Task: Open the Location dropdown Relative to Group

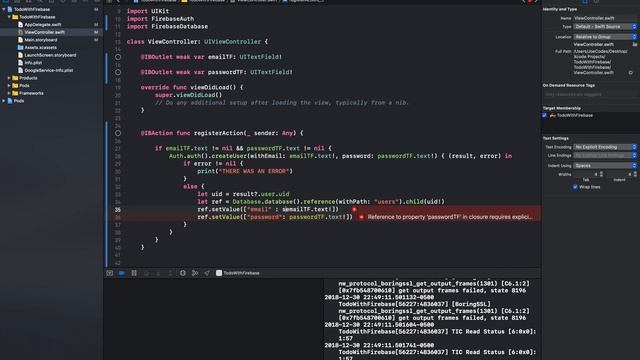Action: (605, 37)
